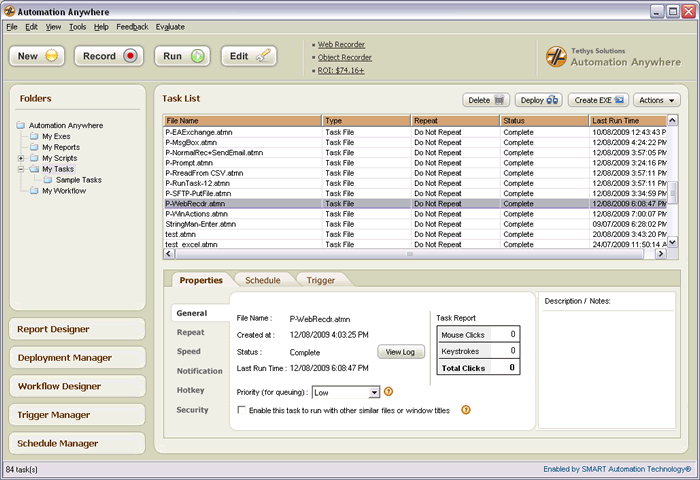Image resolution: width=700 pixels, height=480 pixels.
Task: Switch to the Trigger tab
Action: (321, 280)
